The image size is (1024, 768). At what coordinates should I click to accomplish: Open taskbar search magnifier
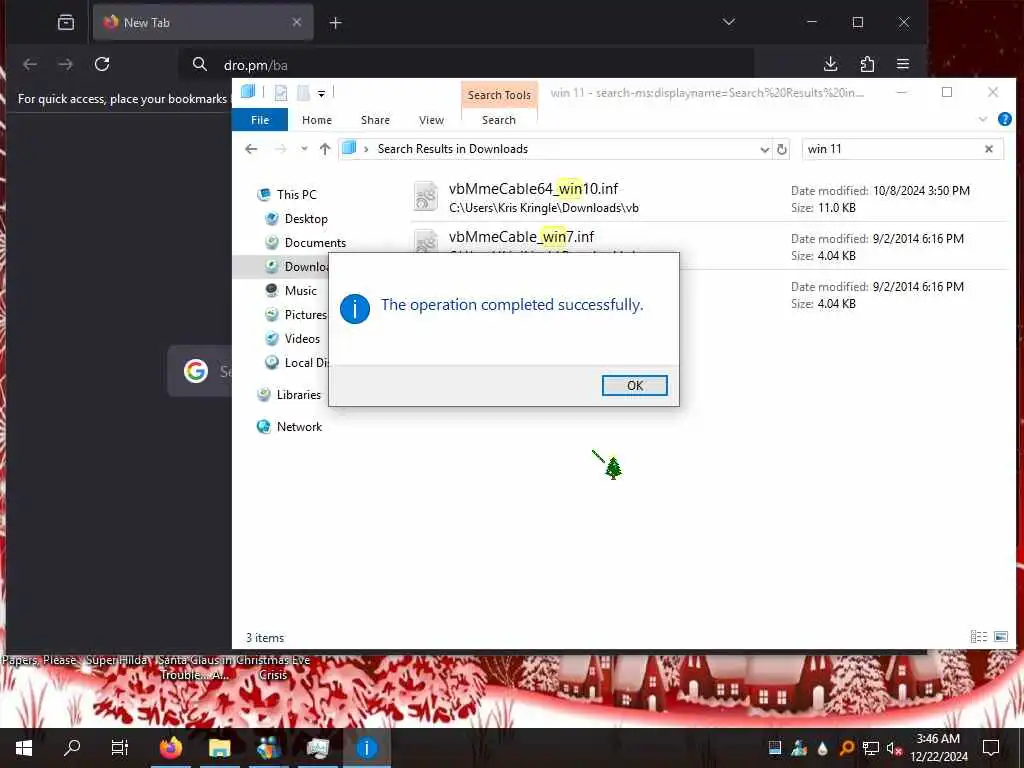[72, 748]
